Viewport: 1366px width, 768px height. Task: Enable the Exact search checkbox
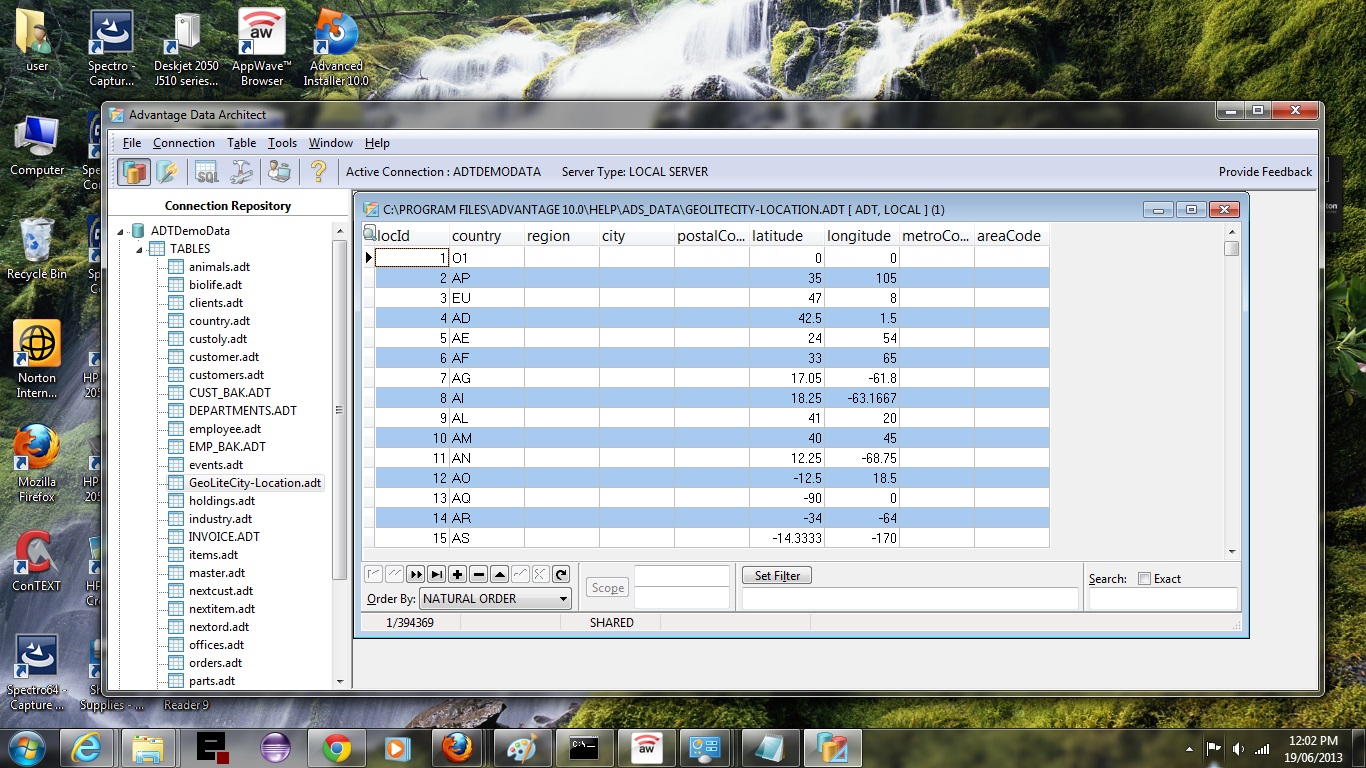point(1144,579)
